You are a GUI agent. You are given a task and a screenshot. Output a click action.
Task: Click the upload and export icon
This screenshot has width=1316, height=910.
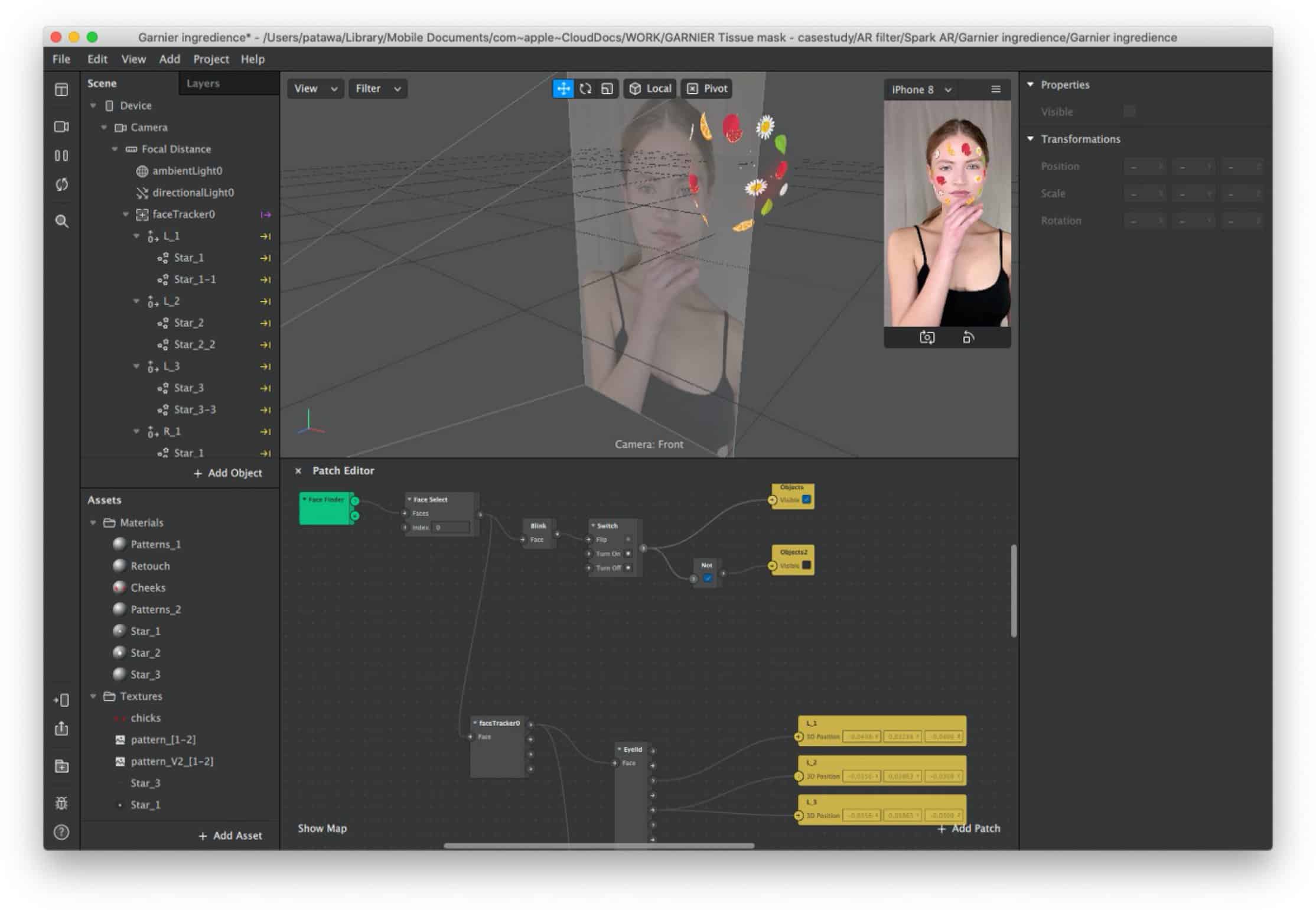(x=61, y=729)
